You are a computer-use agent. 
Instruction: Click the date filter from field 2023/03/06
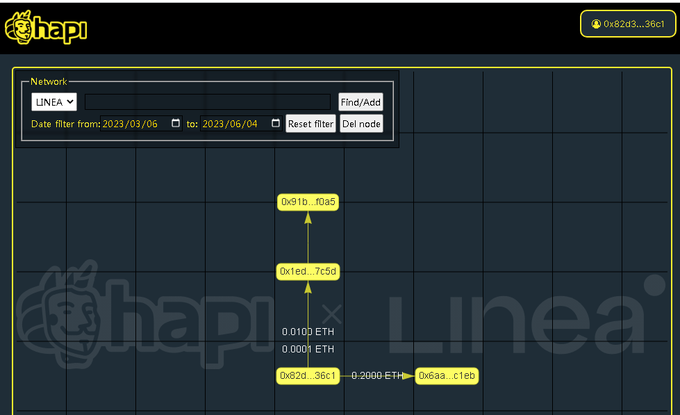point(141,124)
